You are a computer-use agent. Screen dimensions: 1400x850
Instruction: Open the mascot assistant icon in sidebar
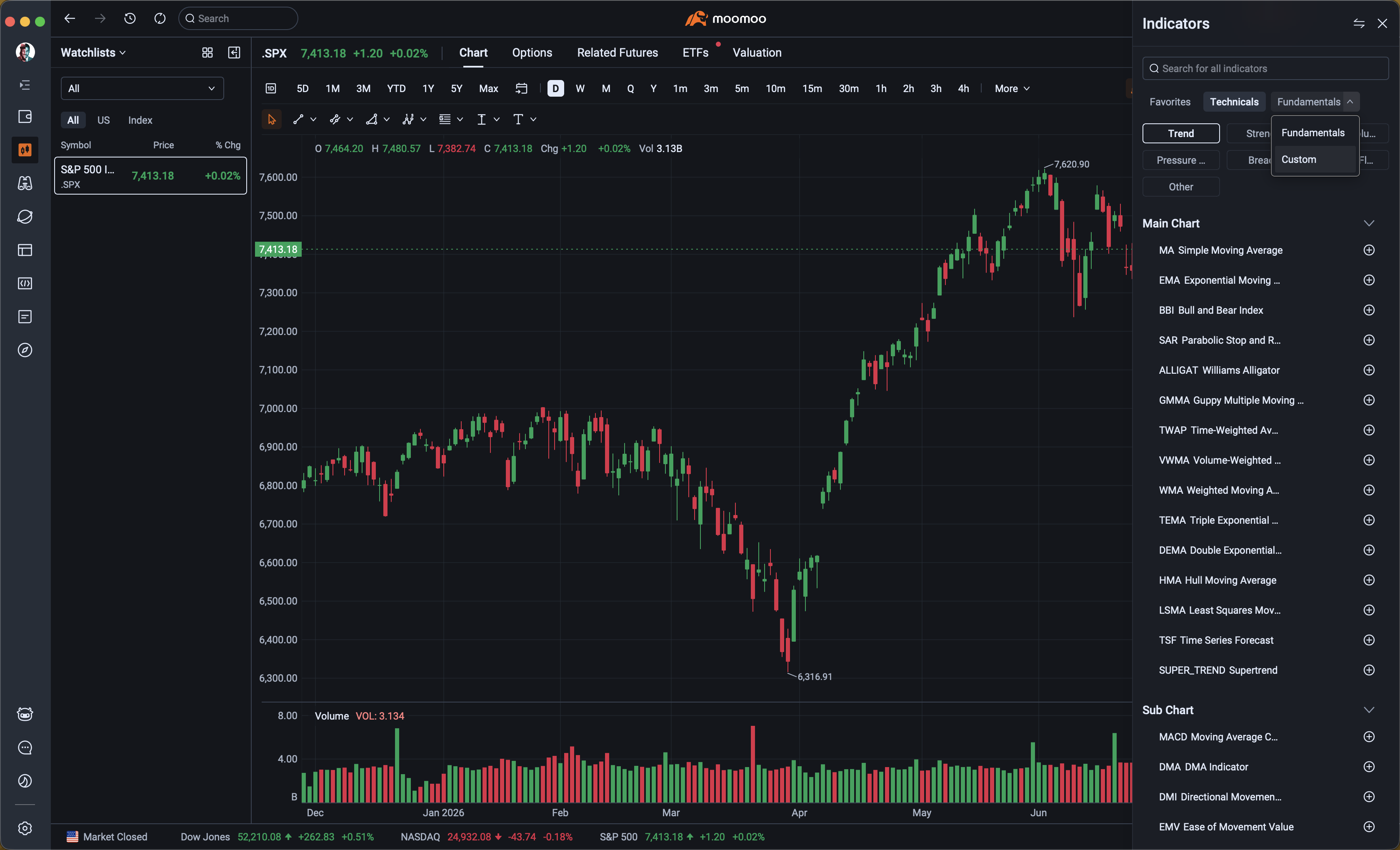[25, 714]
